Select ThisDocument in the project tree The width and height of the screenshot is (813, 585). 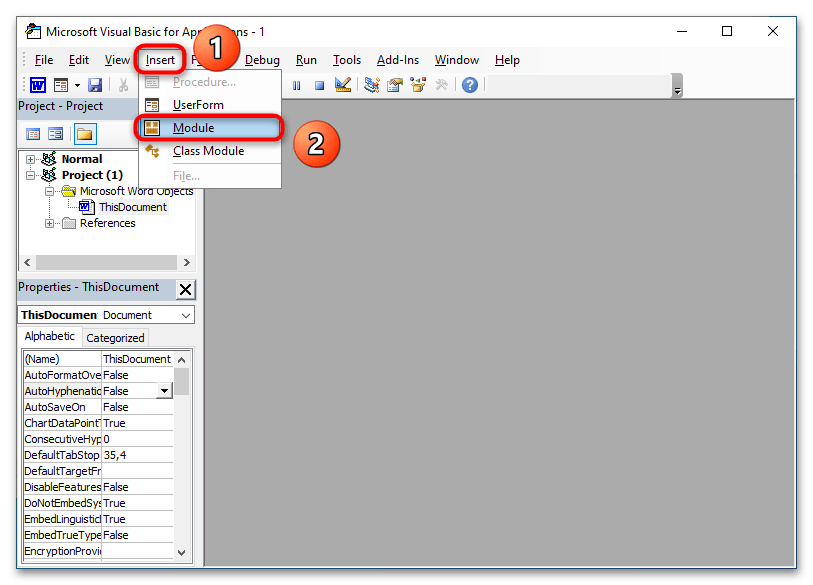tap(132, 207)
